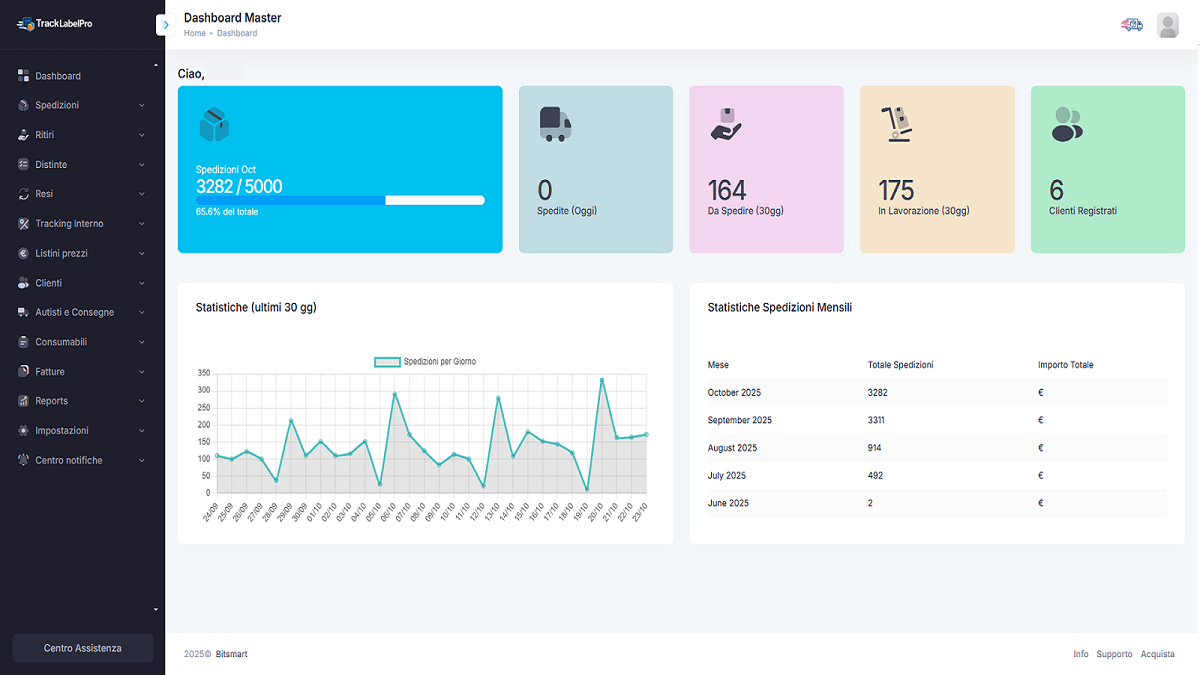Click the Resi returns icon

[24, 194]
